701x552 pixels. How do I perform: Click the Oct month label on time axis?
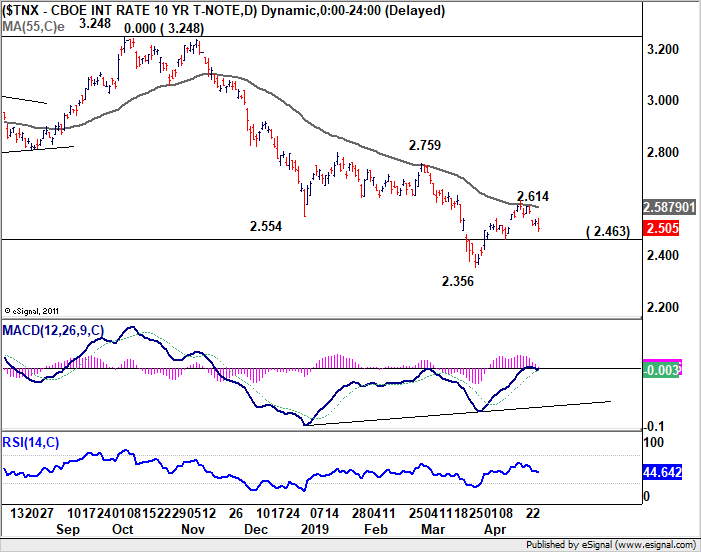122,529
